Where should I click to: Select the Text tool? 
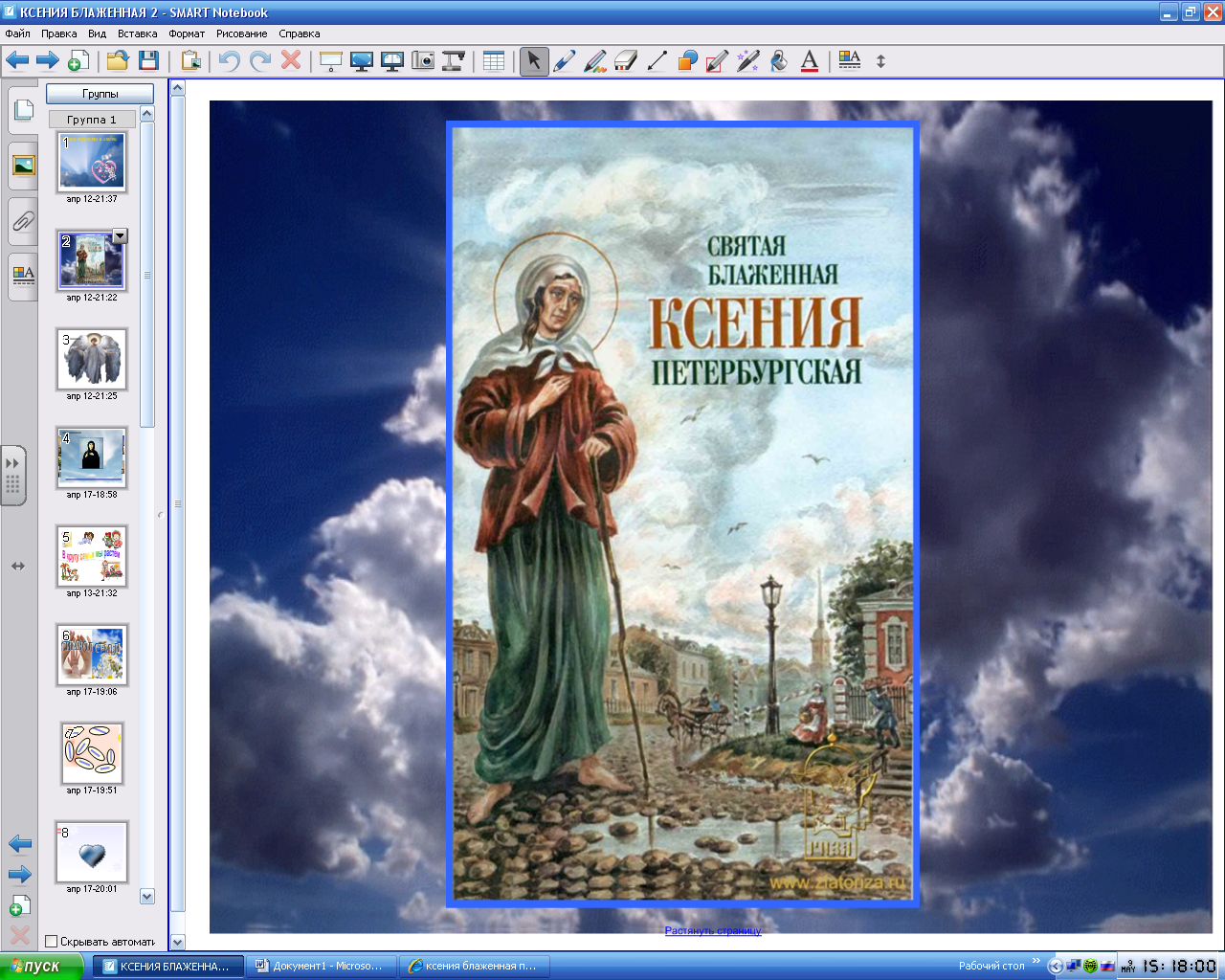[x=810, y=61]
